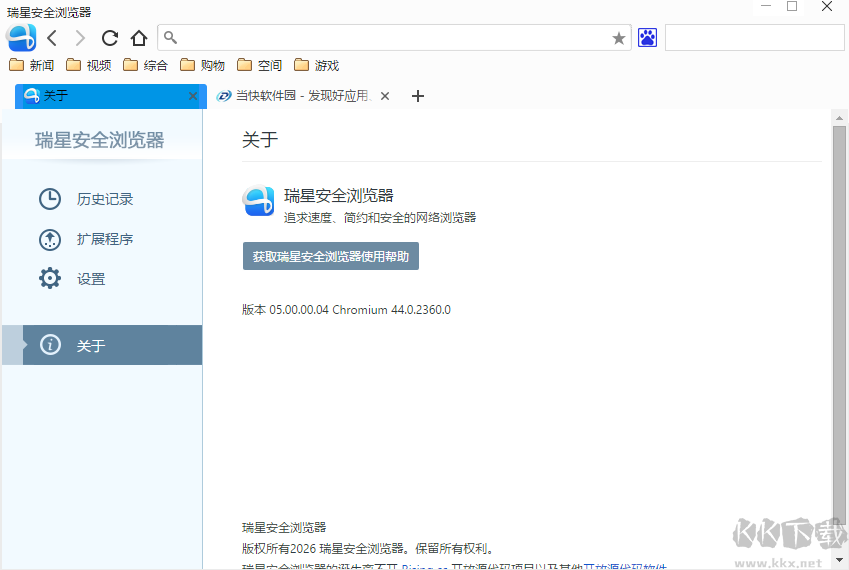The width and height of the screenshot is (849, 570).
Task: Reload the page with refresh icon
Action: tap(110, 38)
